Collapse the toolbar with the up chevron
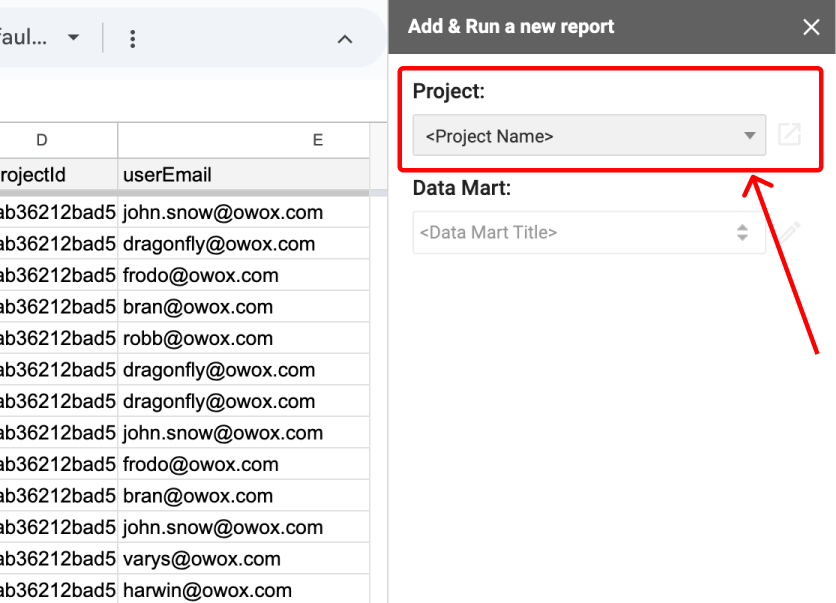836x603 pixels. (345, 39)
